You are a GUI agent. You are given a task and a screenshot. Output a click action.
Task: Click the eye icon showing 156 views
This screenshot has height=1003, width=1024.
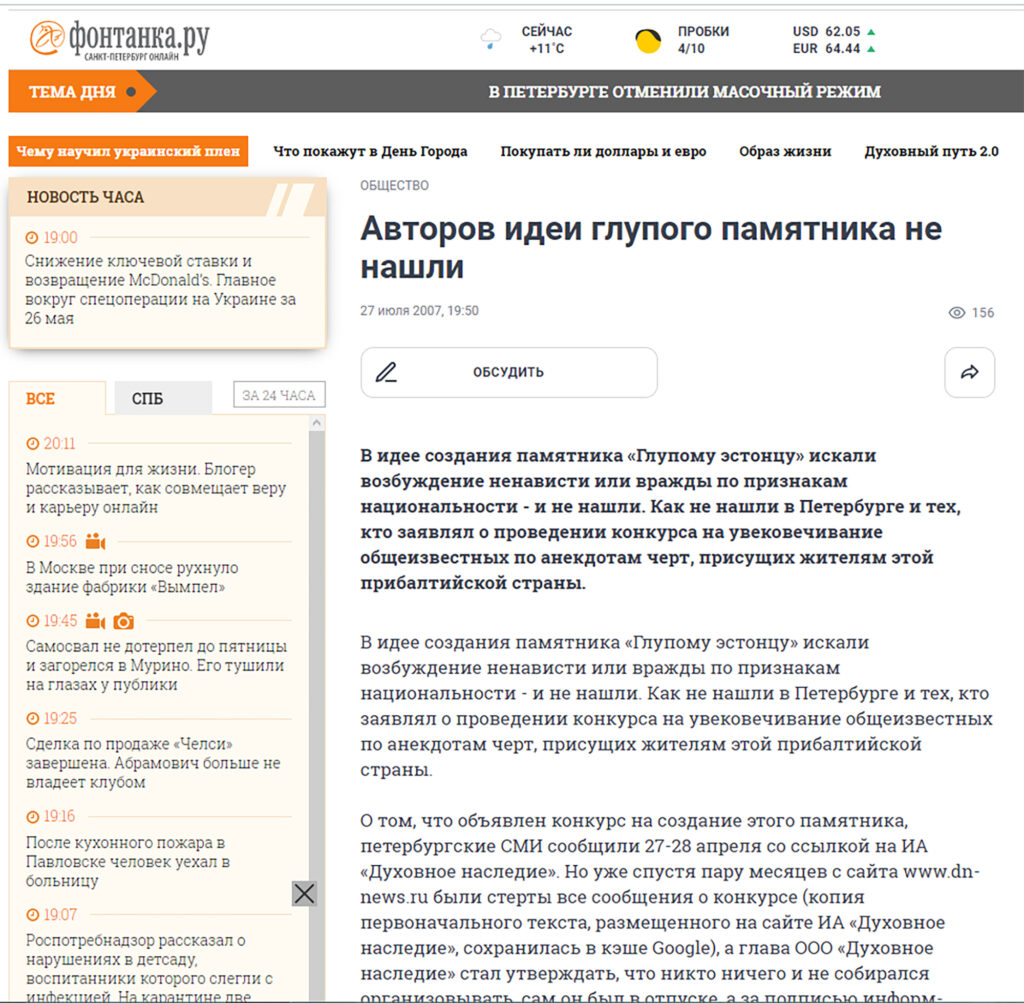[x=957, y=313]
